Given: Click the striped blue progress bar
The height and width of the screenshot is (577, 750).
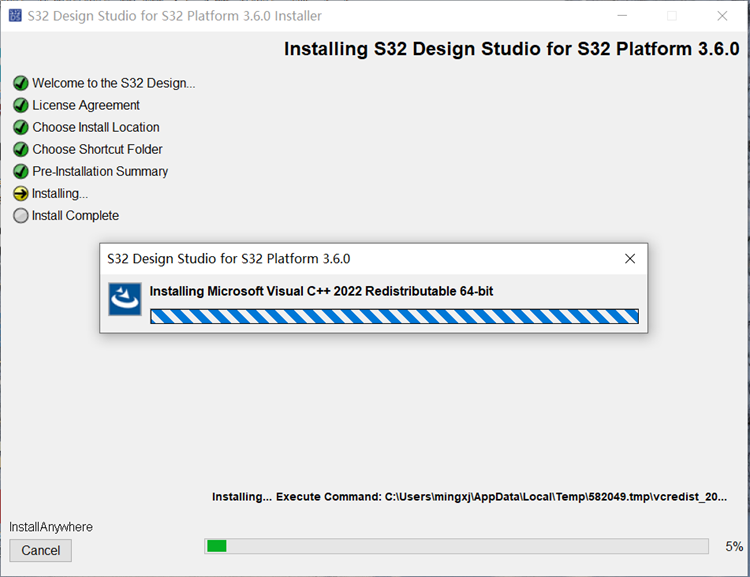Looking at the screenshot, I should pyautogui.click(x=394, y=316).
